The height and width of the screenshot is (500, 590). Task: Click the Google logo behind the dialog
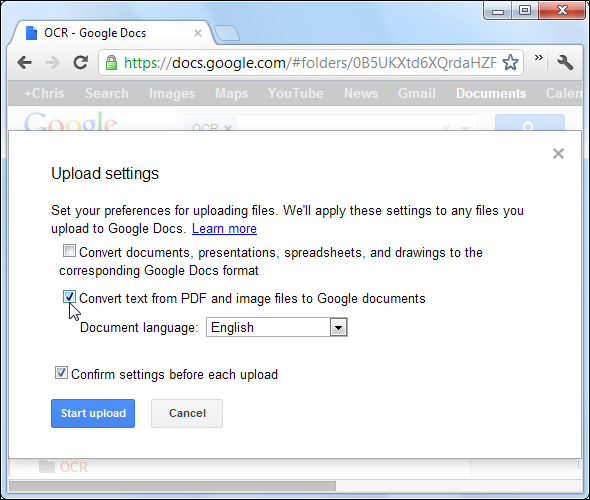click(70, 122)
